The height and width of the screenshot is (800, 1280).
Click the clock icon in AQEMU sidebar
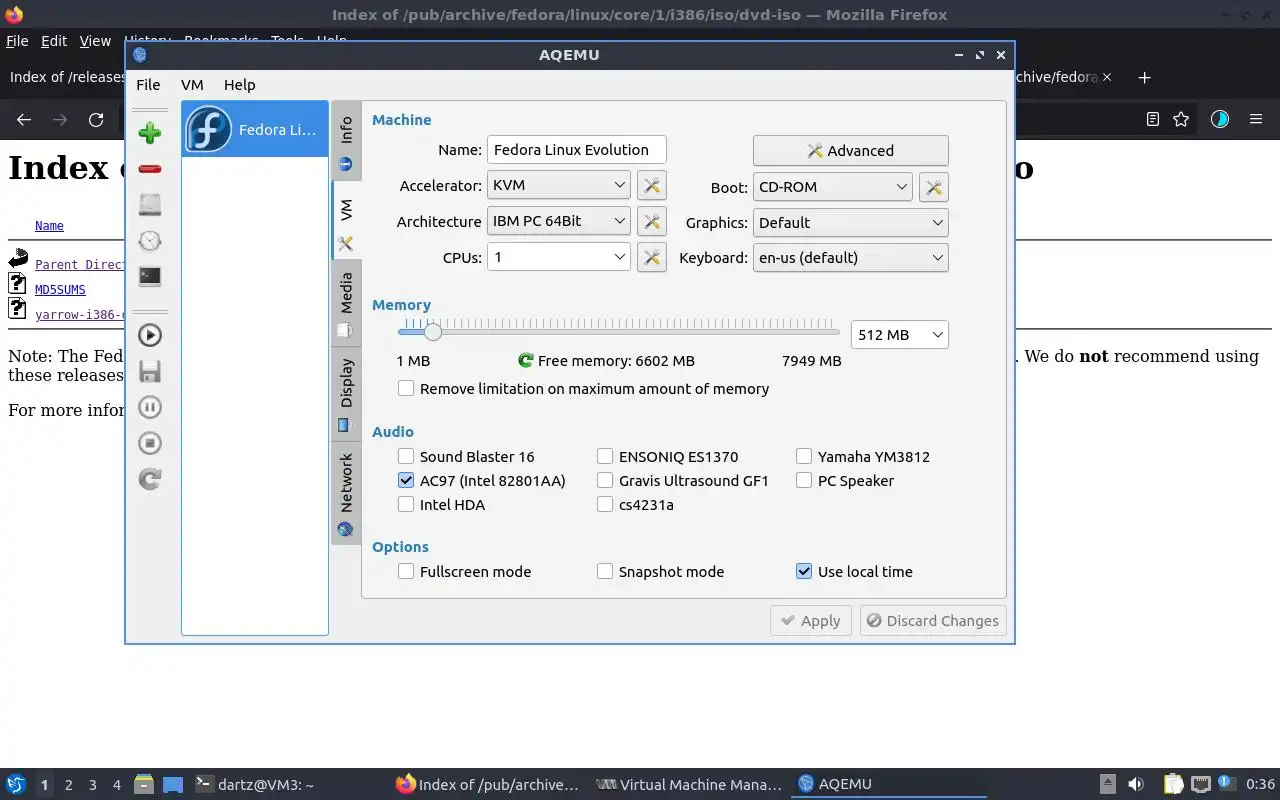pyautogui.click(x=150, y=241)
